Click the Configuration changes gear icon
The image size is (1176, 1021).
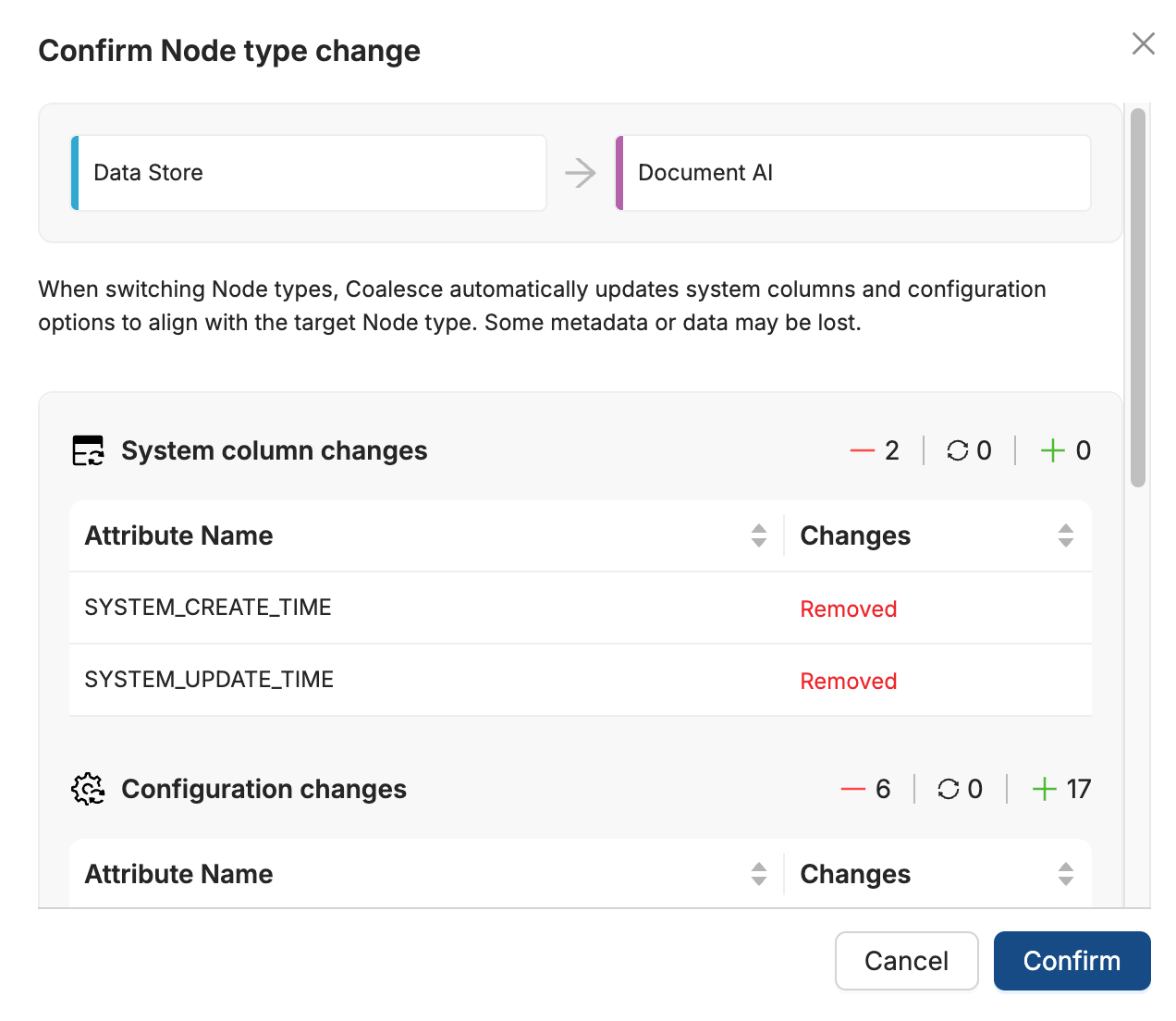pos(89,789)
